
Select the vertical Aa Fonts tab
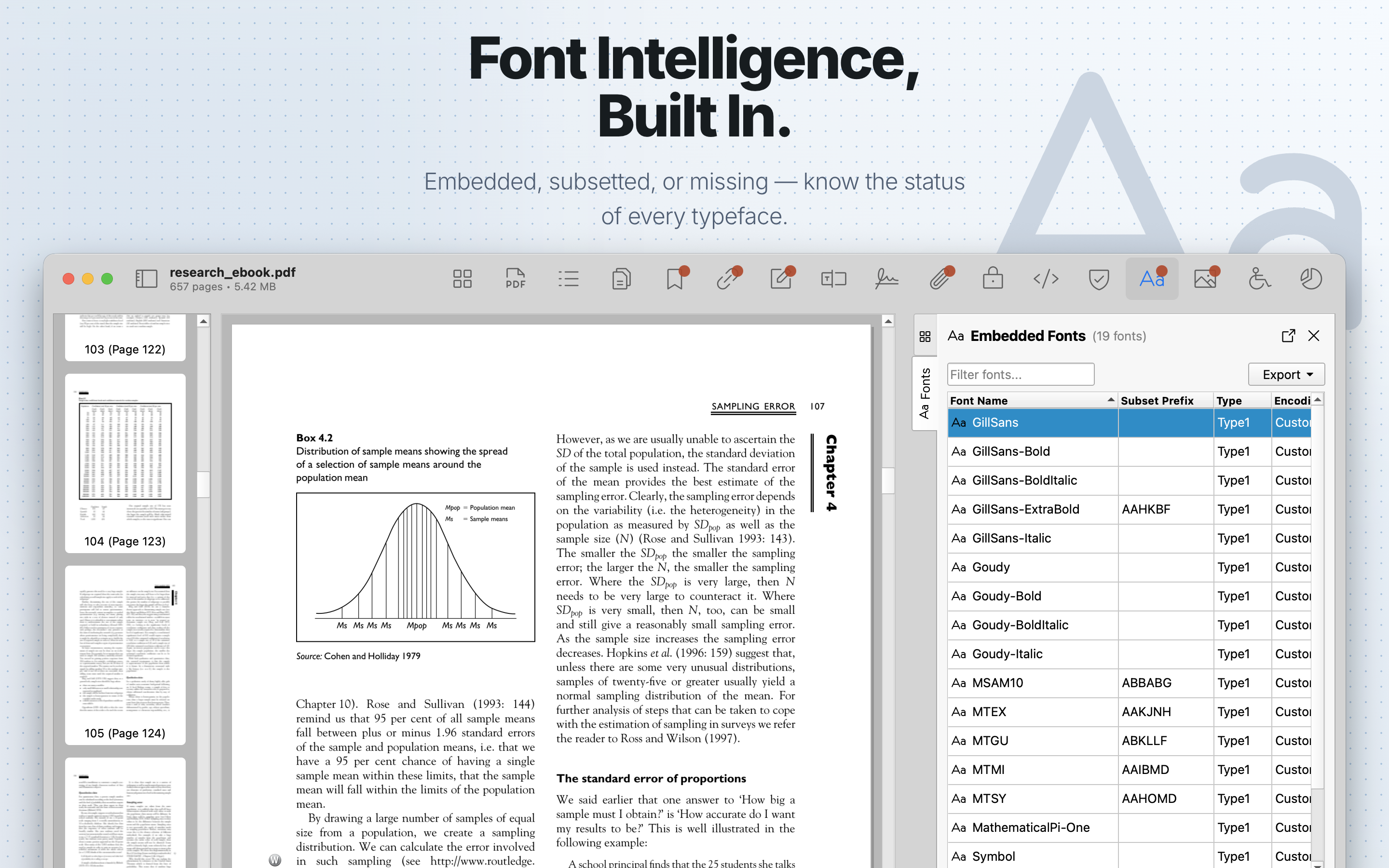(x=925, y=393)
